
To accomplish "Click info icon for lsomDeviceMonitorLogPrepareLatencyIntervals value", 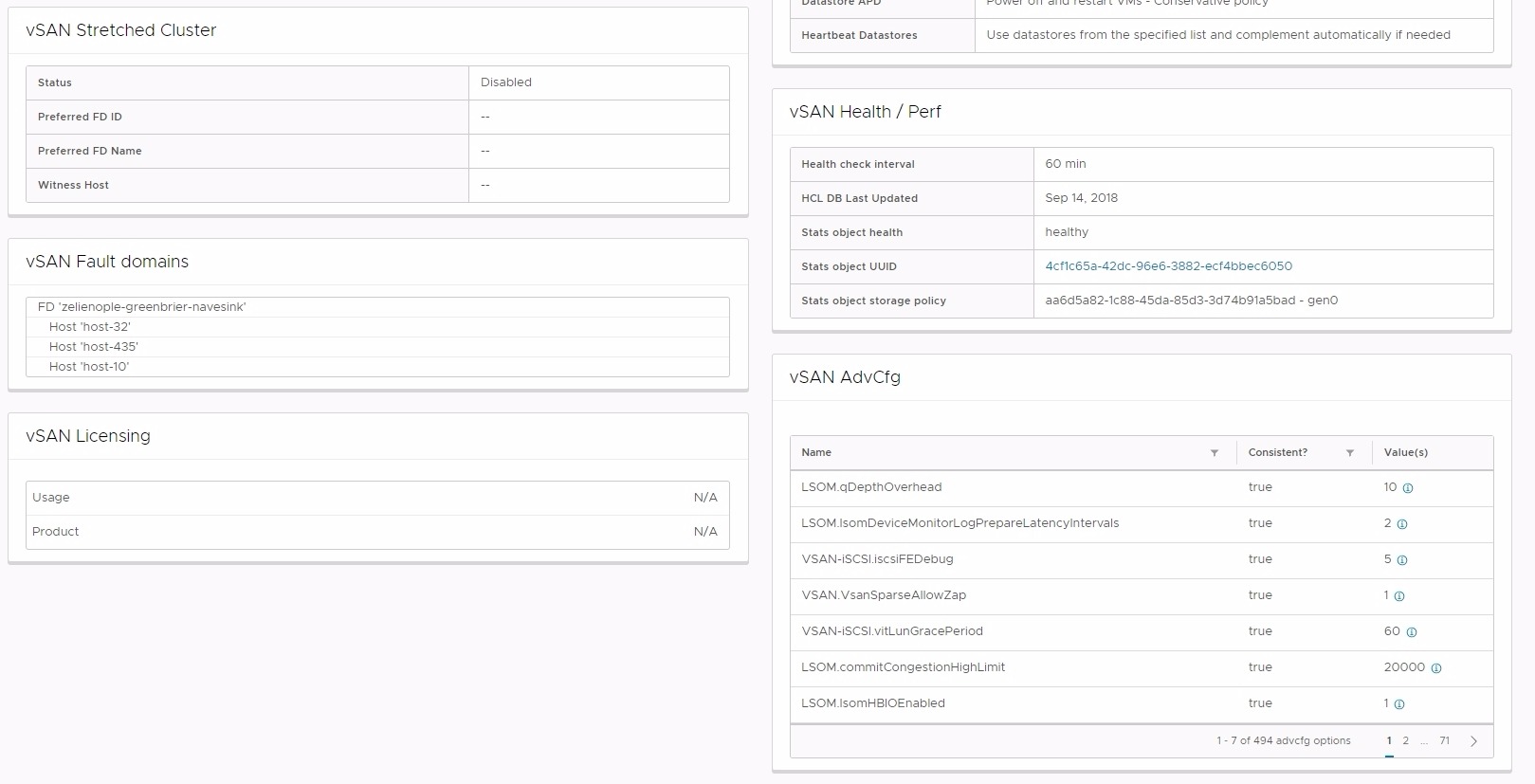I will (1402, 524).
